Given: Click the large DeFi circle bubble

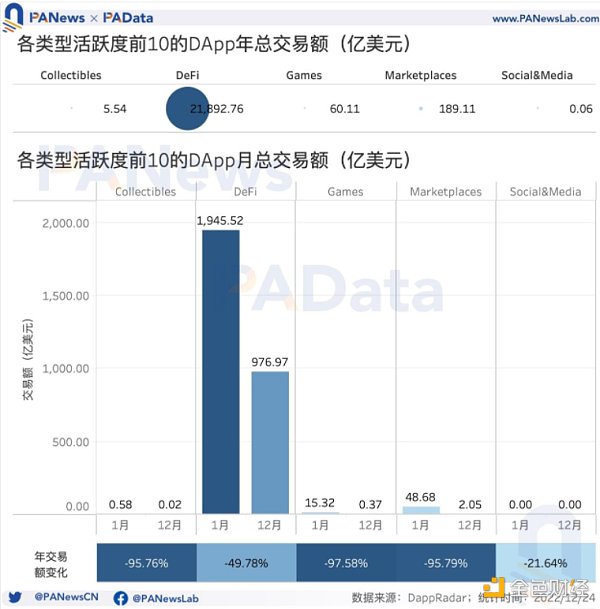Looking at the screenshot, I should pyautogui.click(x=187, y=108).
